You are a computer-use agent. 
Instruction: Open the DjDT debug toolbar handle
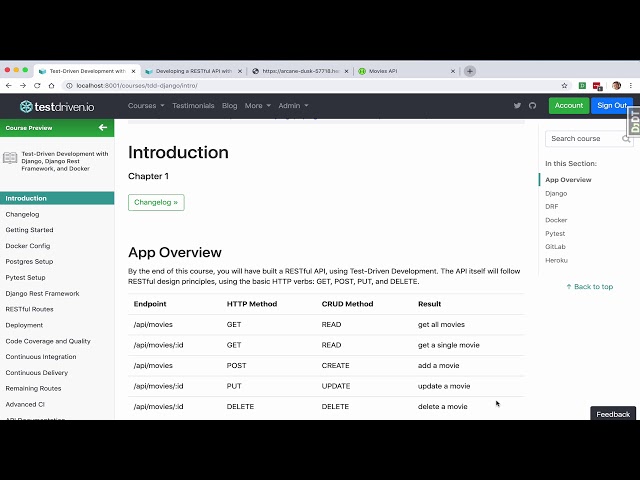click(634, 121)
